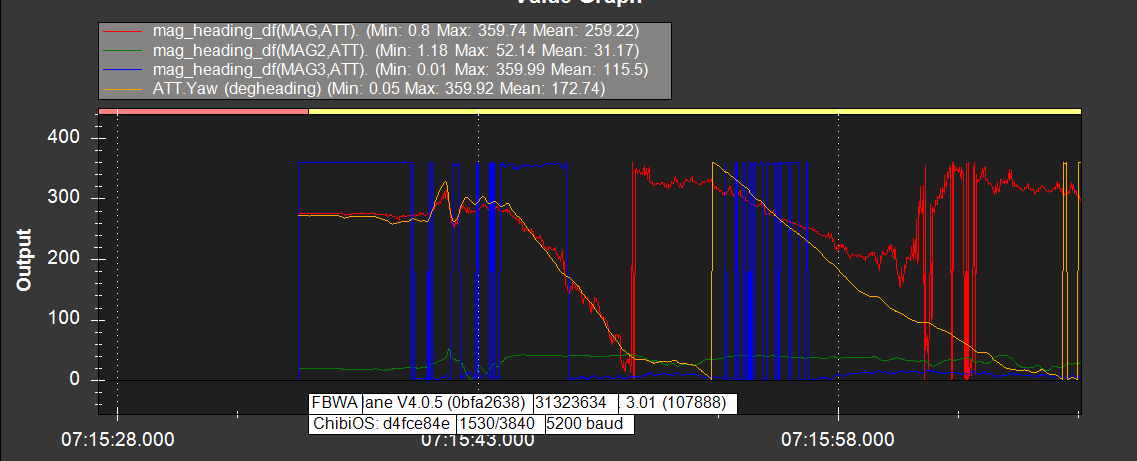Click the 'ChibiOS: d4fce84e' label
This screenshot has height=461, width=1137.
pyautogui.click(x=382, y=423)
